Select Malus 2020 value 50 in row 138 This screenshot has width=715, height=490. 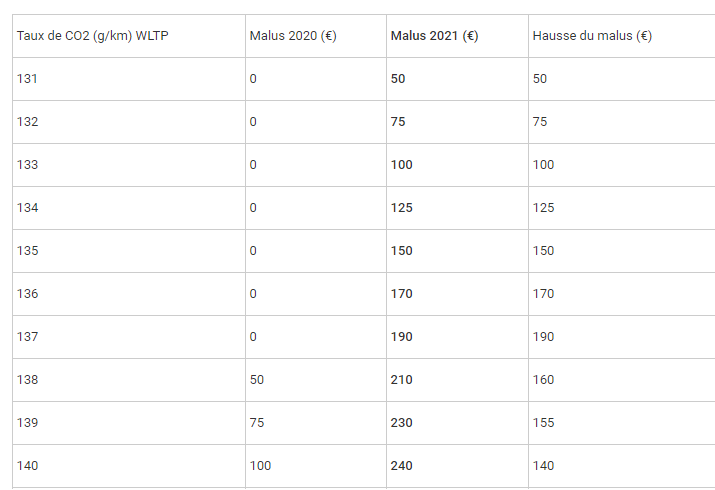click(x=256, y=380)
